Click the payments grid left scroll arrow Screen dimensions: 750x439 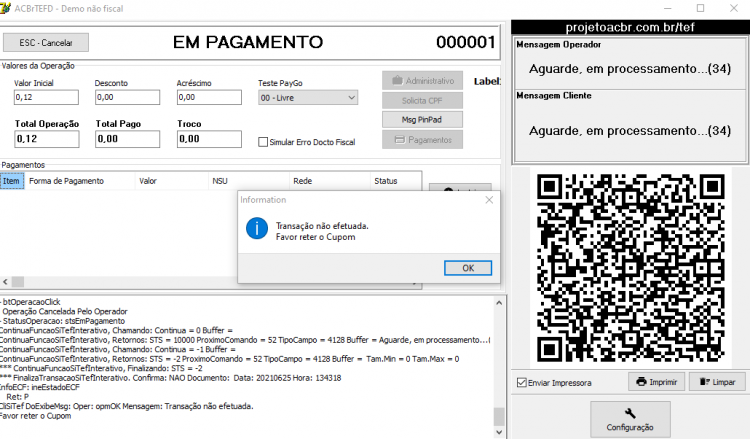[5, 282]
